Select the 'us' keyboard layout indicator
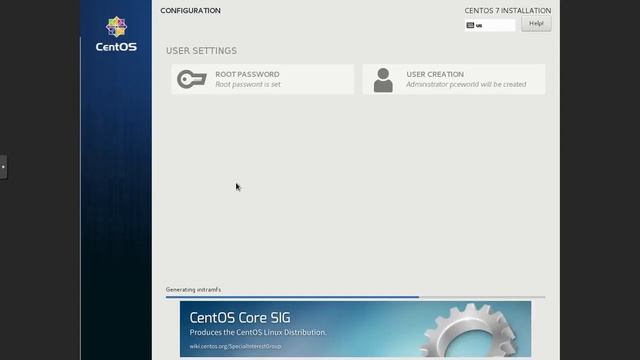Screen dimensions: 640x360 click(490, 25)
